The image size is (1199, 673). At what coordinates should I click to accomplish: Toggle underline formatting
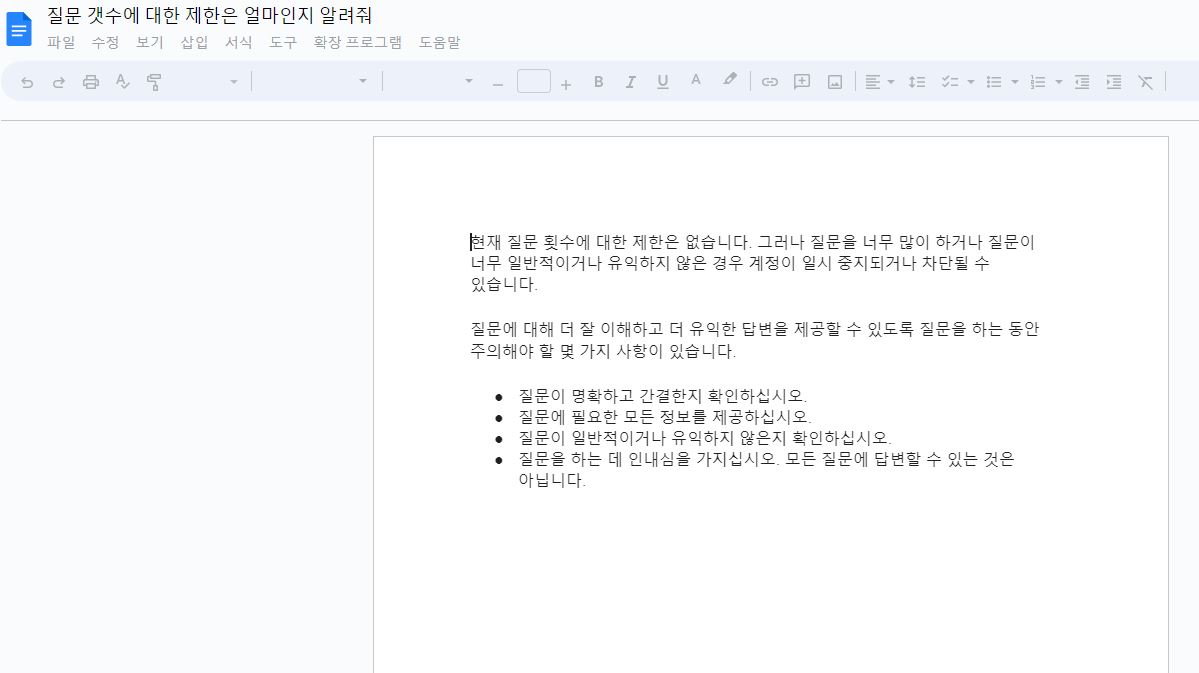point(662,81)
